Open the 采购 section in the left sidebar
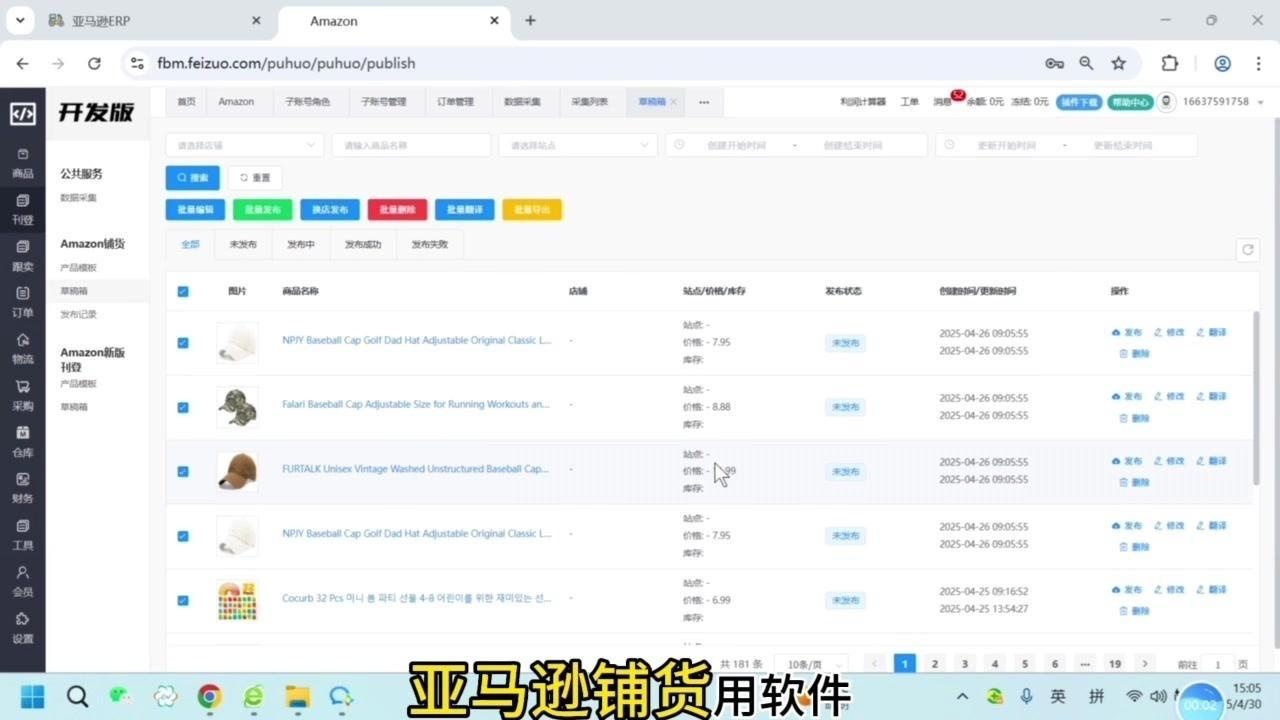This screenshot has height=720, width=1280. pos(22,396)
